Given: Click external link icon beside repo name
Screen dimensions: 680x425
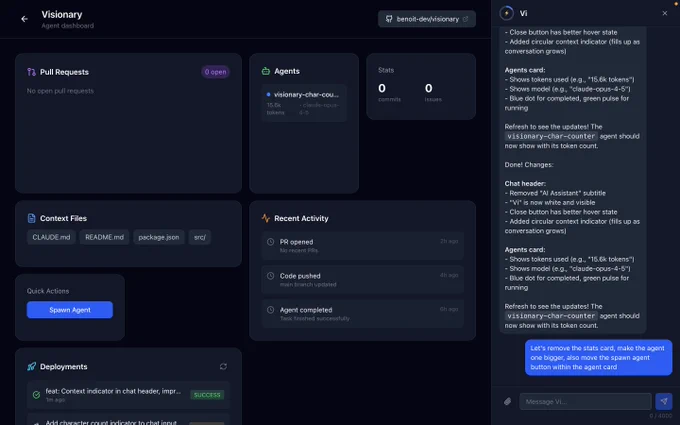Looking at the screenshot, I should tap(465, 19).
